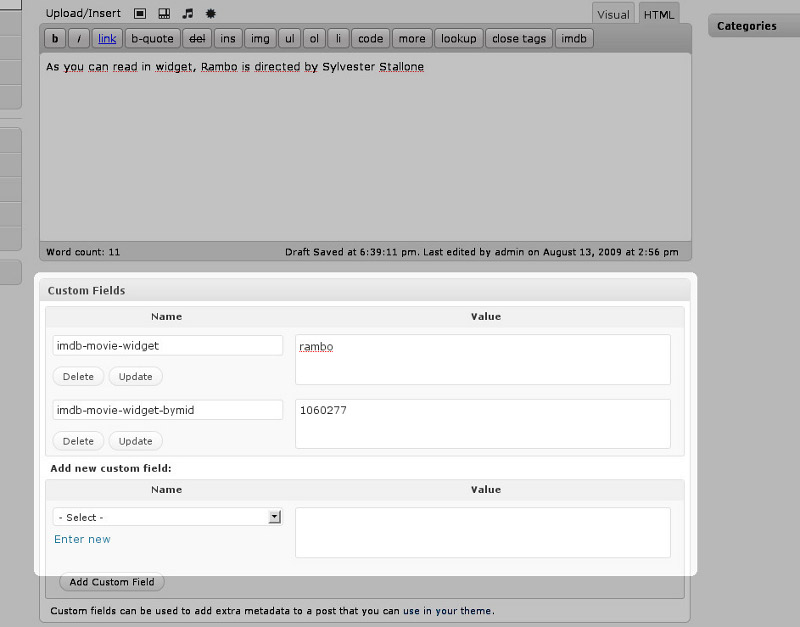Click the empty new custom field value box
Screen dimensions: 800x627
pos(483,533)
